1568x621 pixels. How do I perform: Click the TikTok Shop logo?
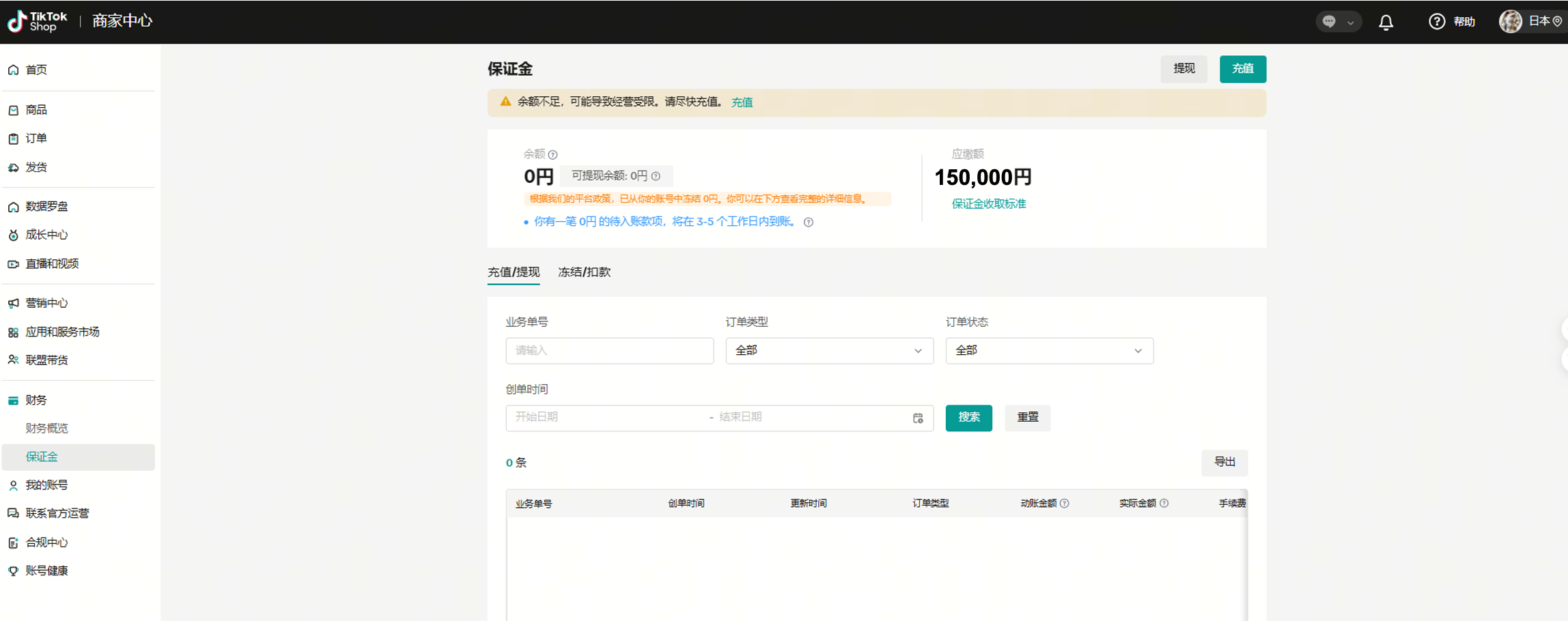click(38, 22)
